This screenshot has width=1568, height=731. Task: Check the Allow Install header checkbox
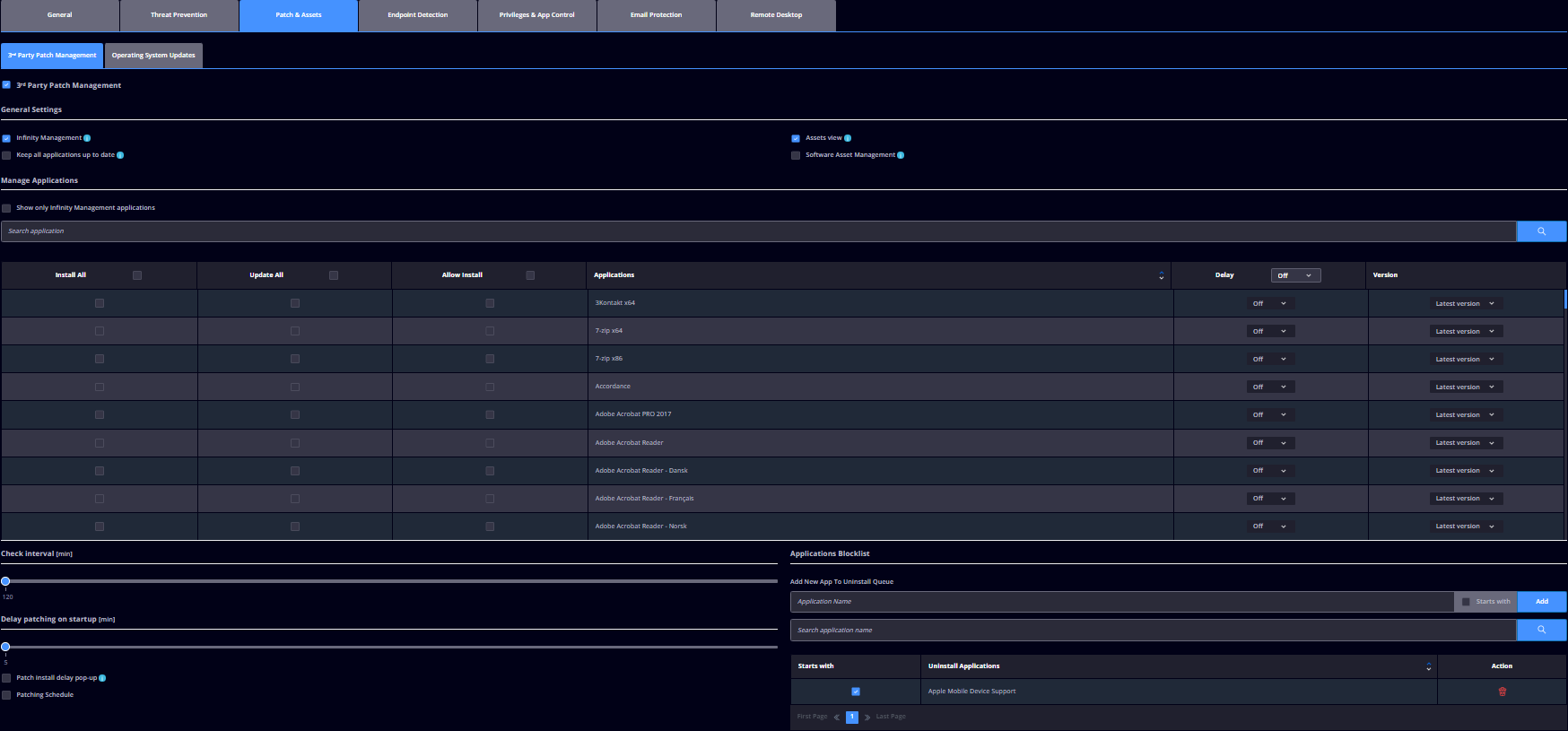pyautogui.click(x=530, y=275)
